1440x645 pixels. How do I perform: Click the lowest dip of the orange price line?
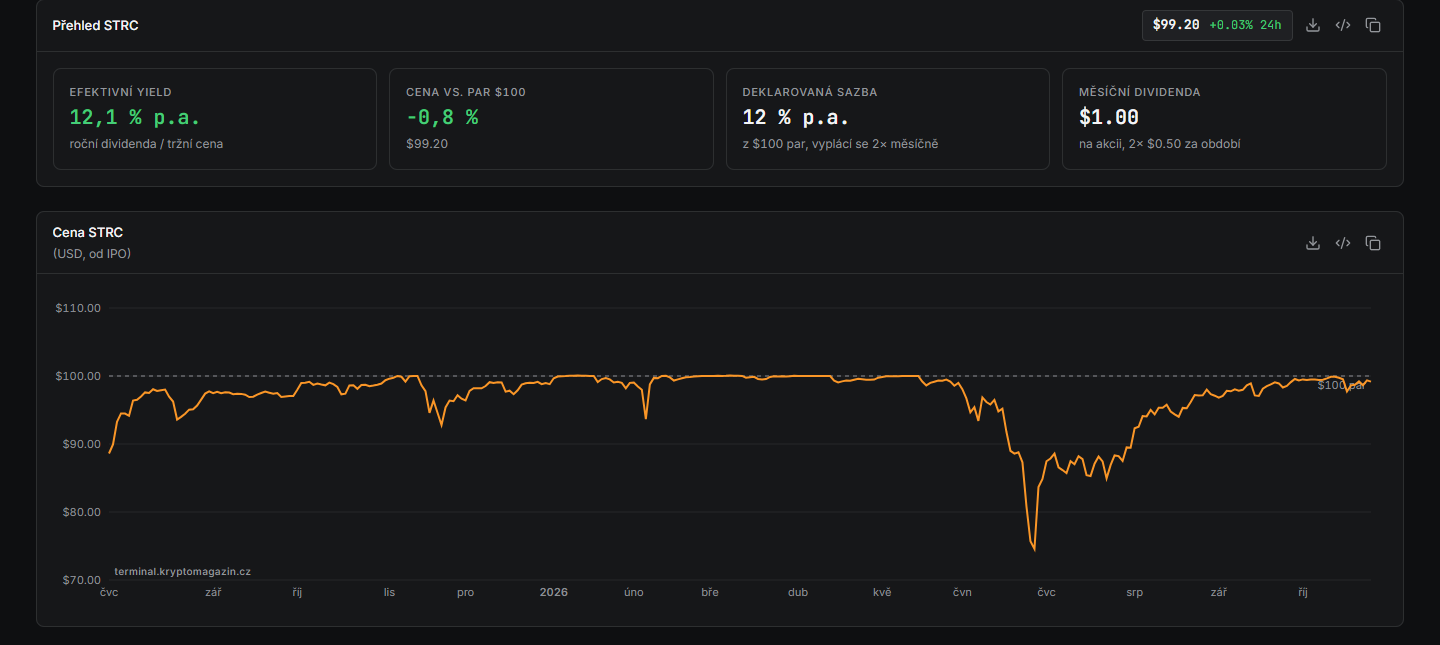pos(1034,549)
